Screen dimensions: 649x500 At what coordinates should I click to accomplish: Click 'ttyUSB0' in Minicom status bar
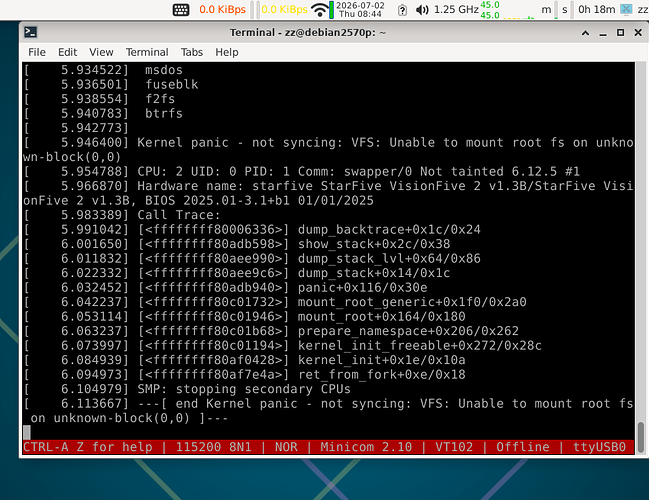[x=599, y=447]
